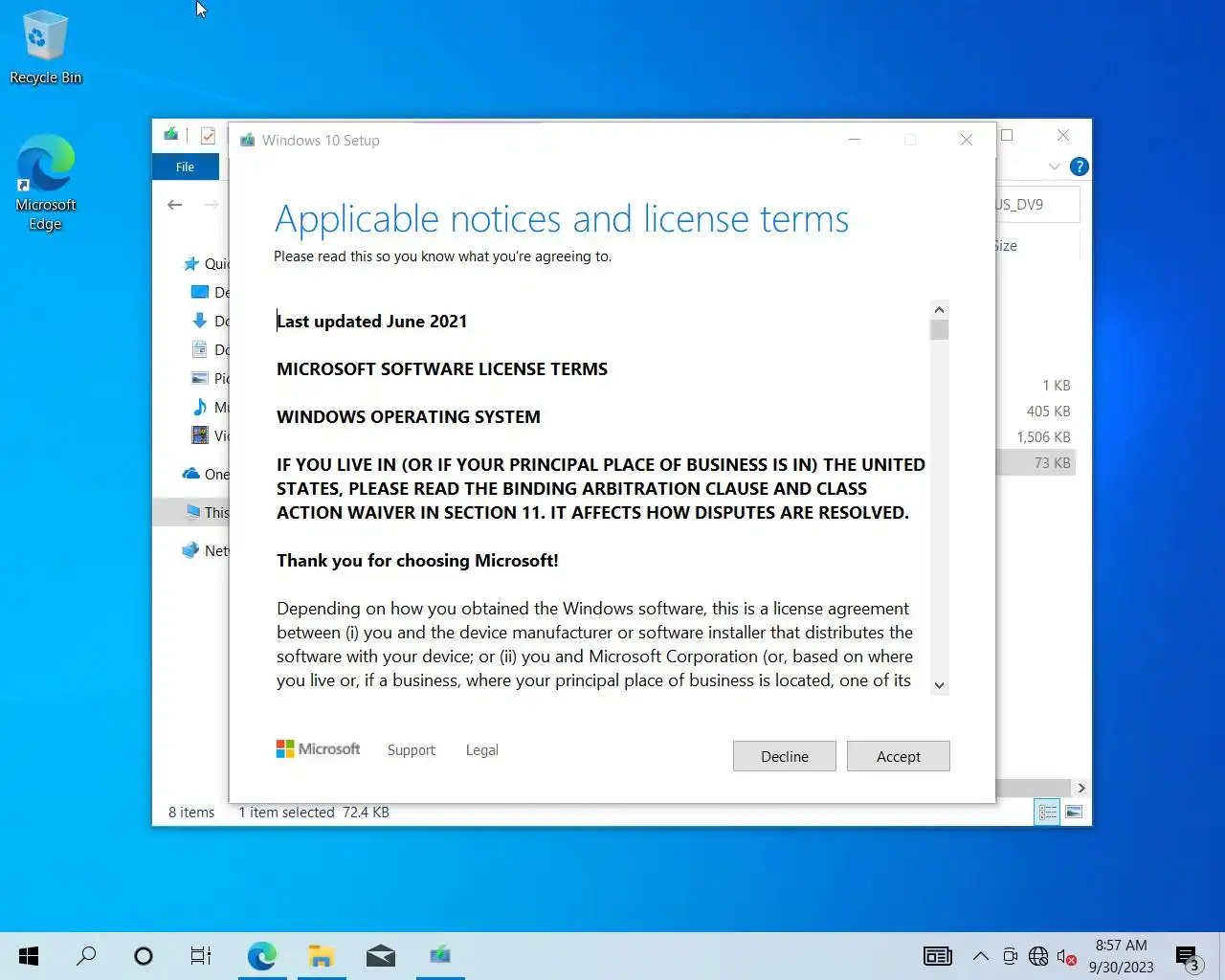1225x980 pixels.
Task: Select the 405 KB file row
Action: coord(1036,411)
